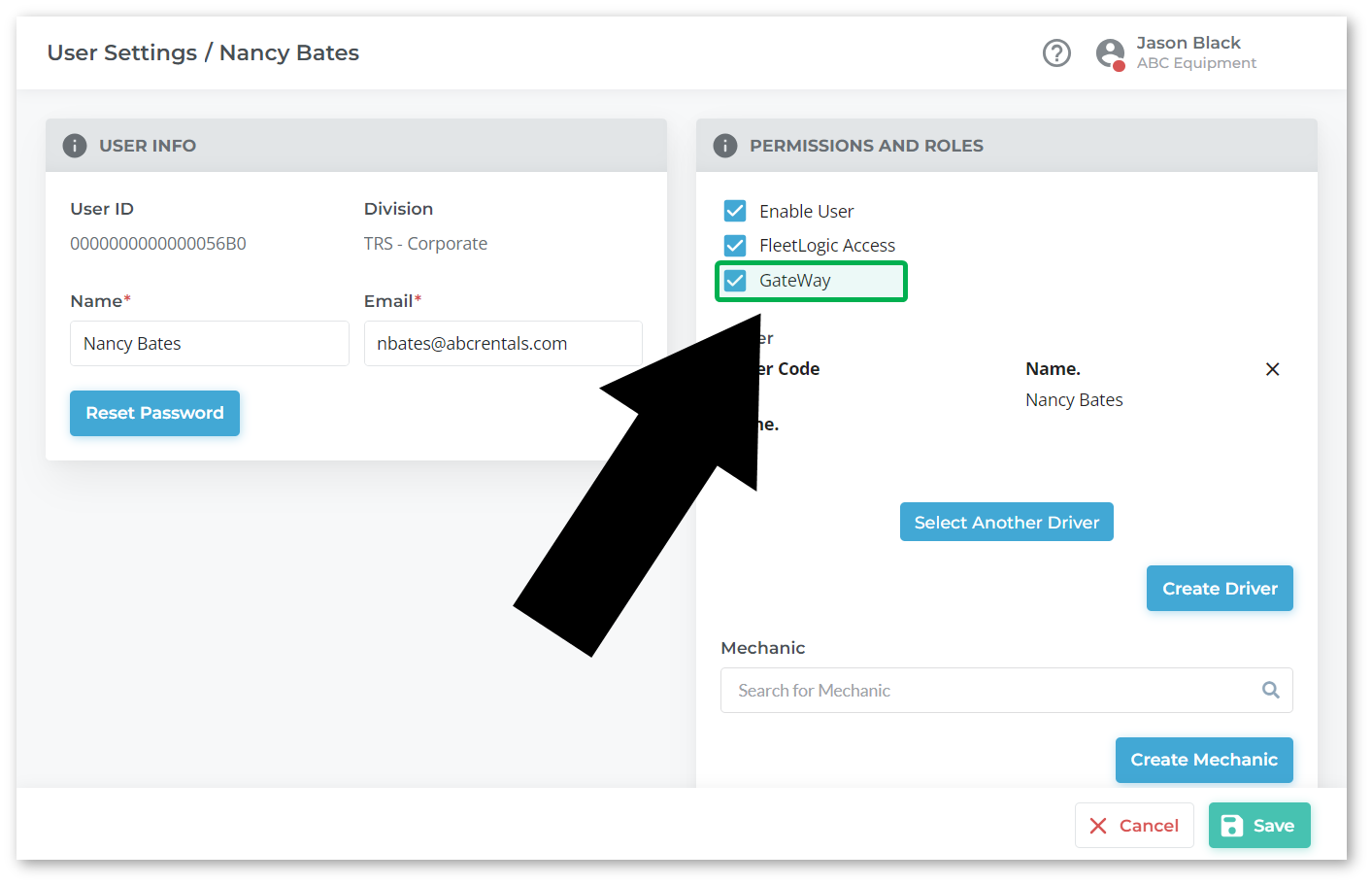1372x885 pixels.
Task: Open help via the question mark icon
Action: pos(1056,52)
